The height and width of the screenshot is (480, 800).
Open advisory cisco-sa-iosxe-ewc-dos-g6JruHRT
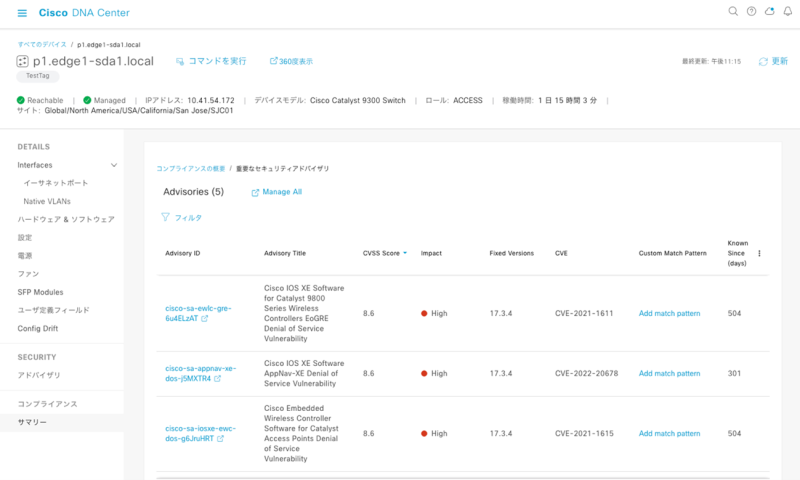200,433
